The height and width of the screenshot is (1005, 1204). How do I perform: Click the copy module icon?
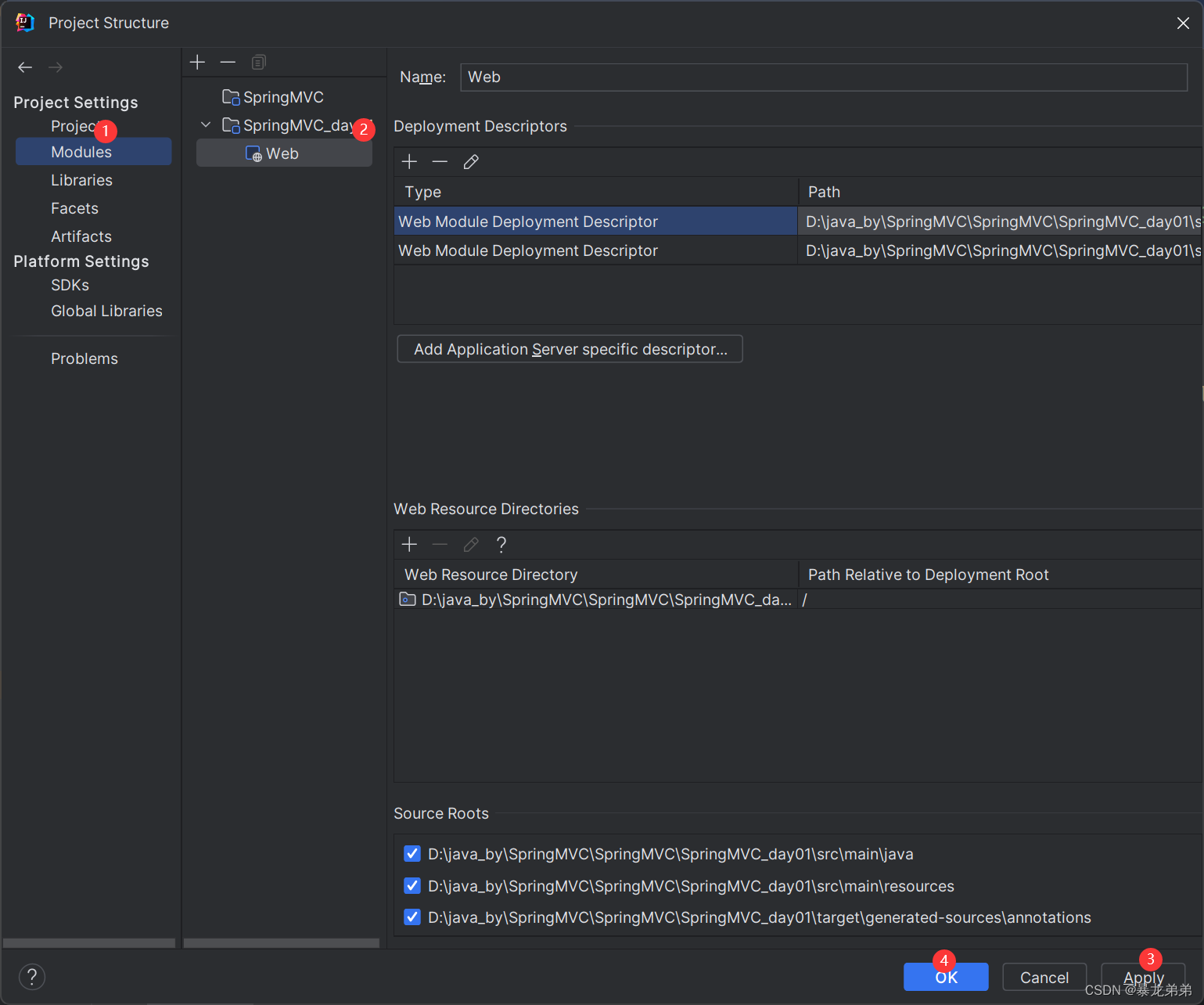point(258,62)
